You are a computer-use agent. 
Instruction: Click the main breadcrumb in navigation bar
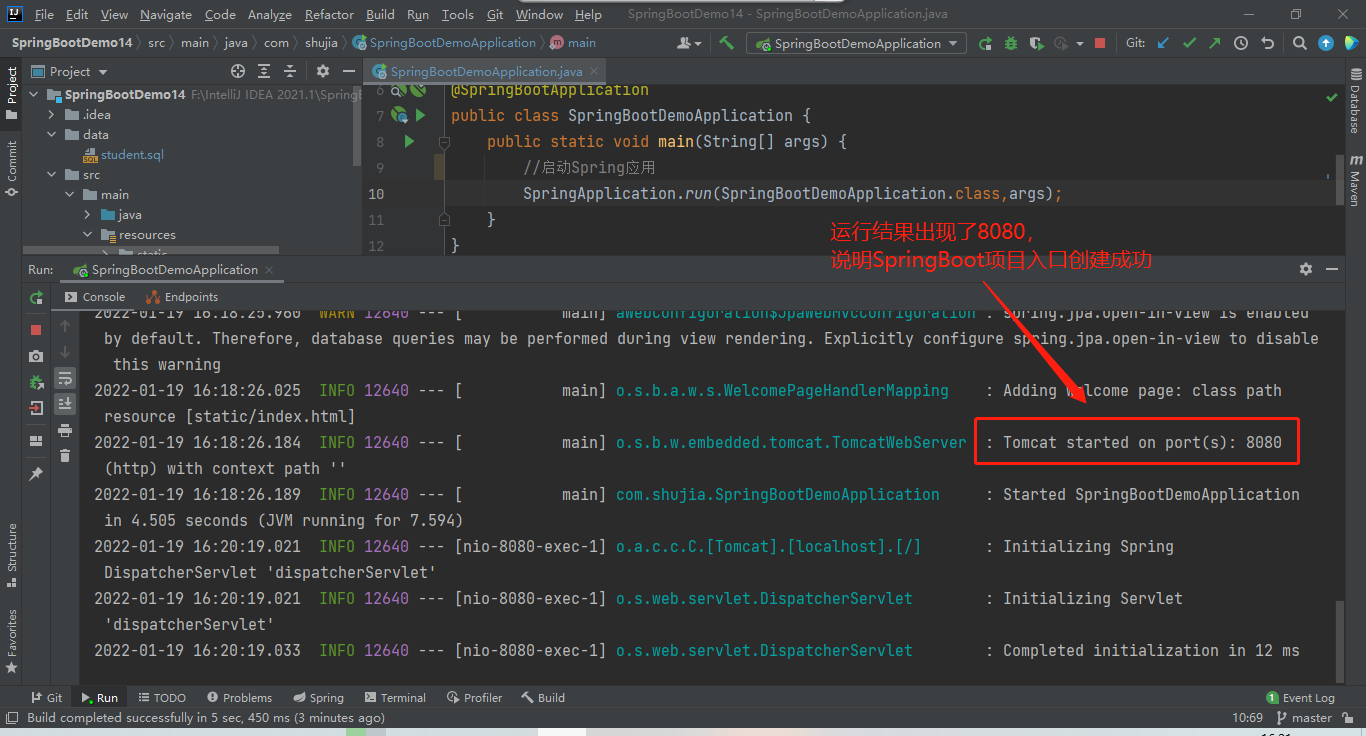573,43
